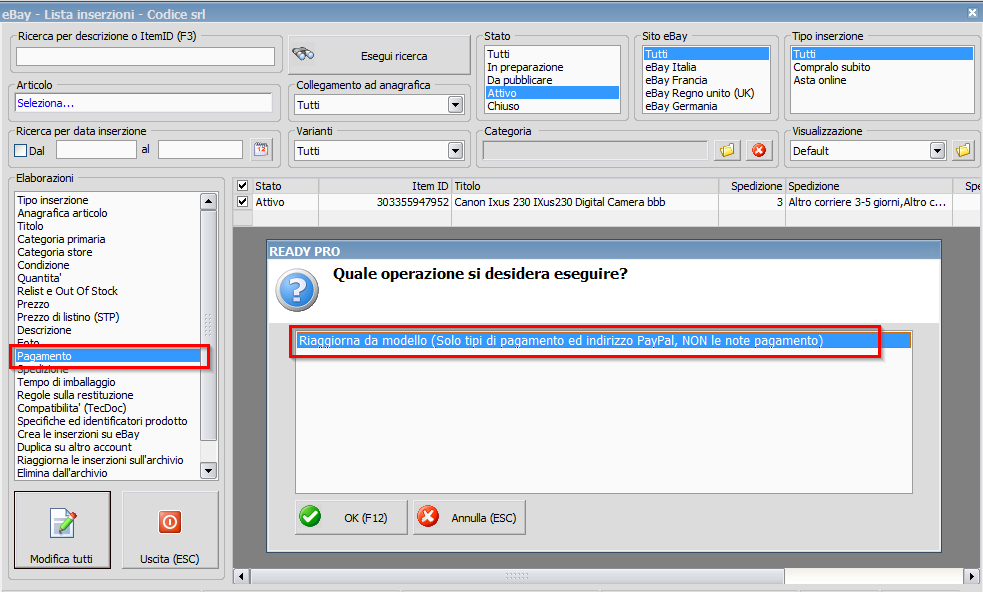
Task: Select Tutti in the Stato list
Action: coord(552,54)
